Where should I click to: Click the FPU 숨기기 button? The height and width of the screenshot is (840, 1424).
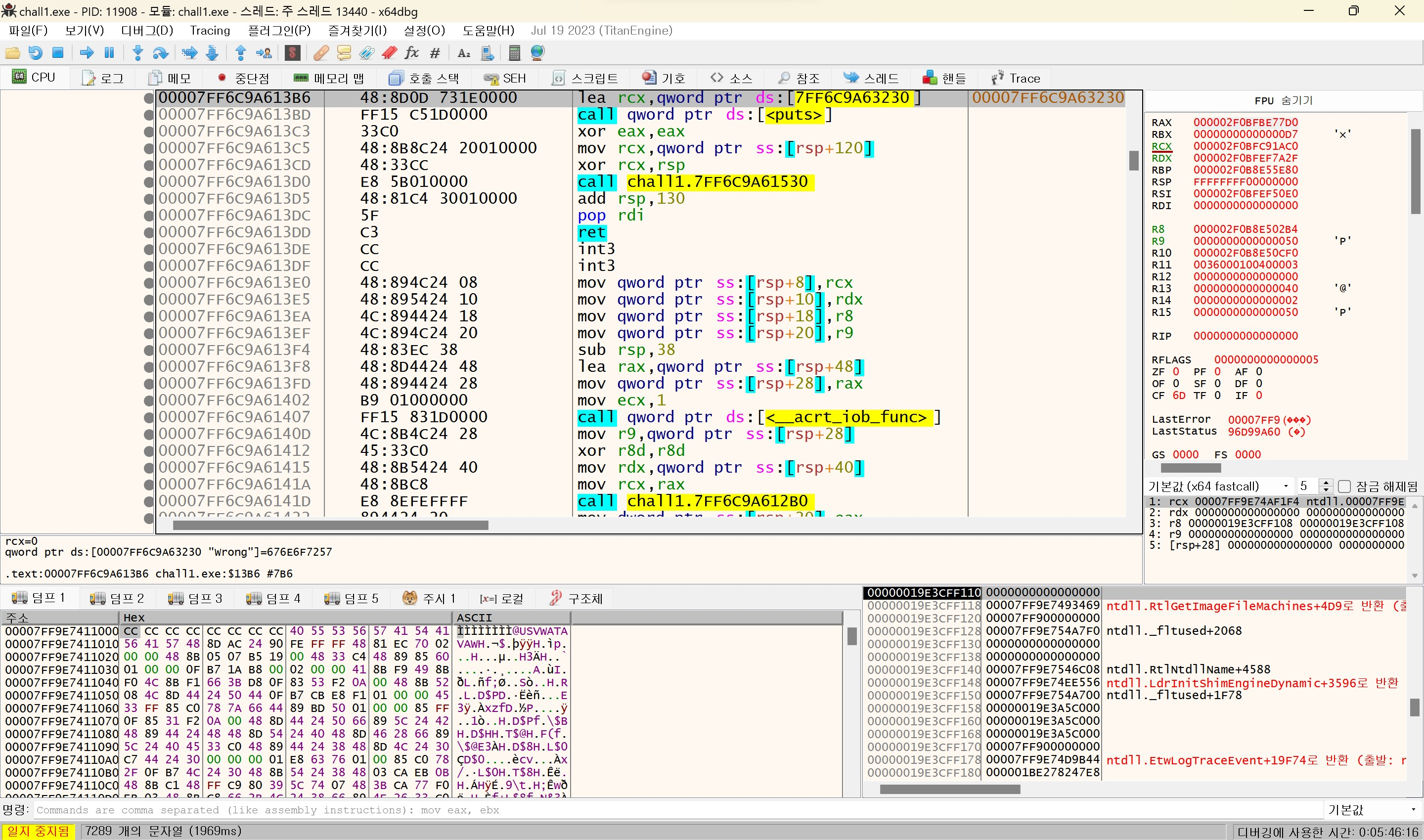click(1283, 101)
